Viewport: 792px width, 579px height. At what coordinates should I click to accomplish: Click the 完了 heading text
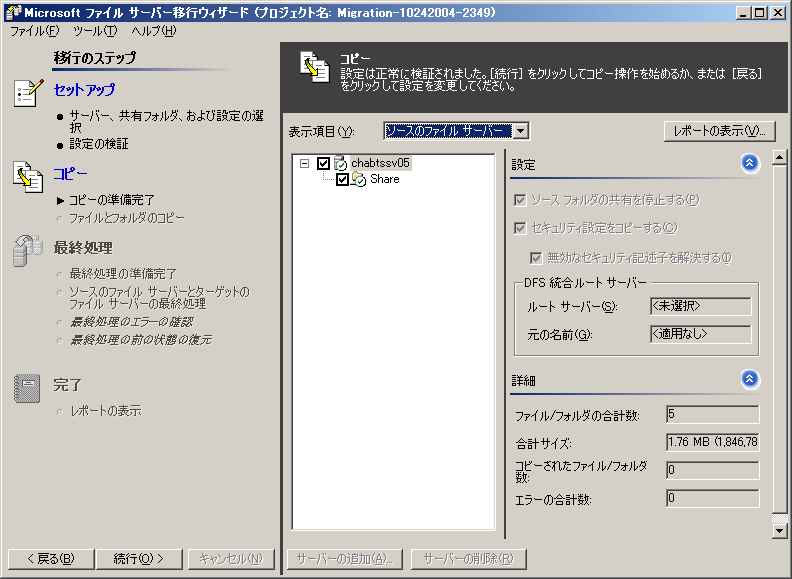point(67,385)
